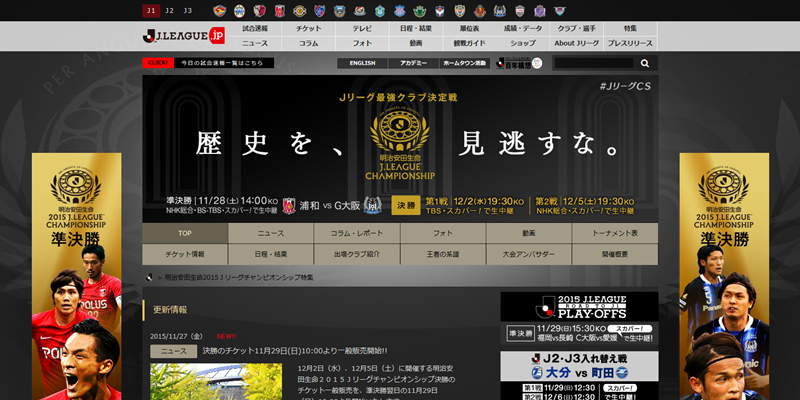Select the J1 league tab
Viewport: 800px width, 400px height.
point(151,11)
